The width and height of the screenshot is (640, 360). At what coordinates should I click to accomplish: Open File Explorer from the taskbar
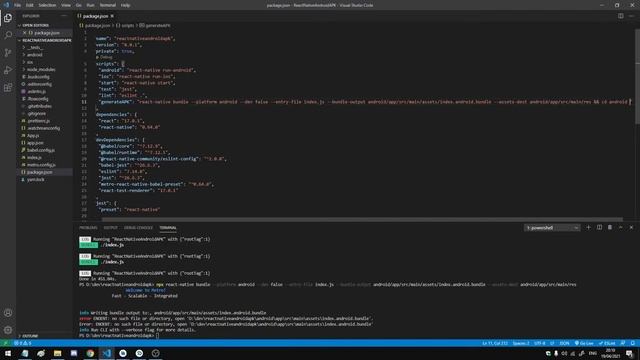(57, 353)
